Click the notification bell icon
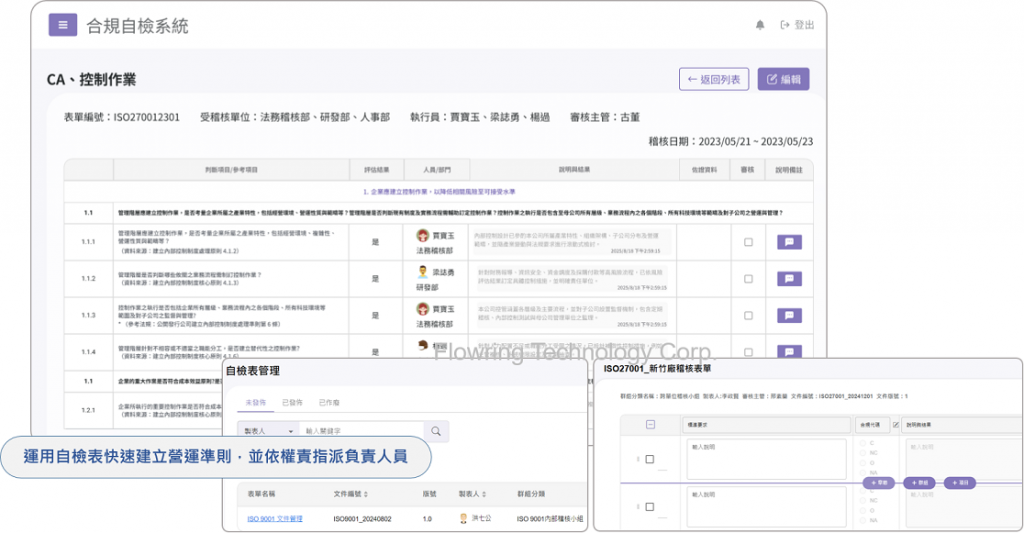 pos(760,26)
